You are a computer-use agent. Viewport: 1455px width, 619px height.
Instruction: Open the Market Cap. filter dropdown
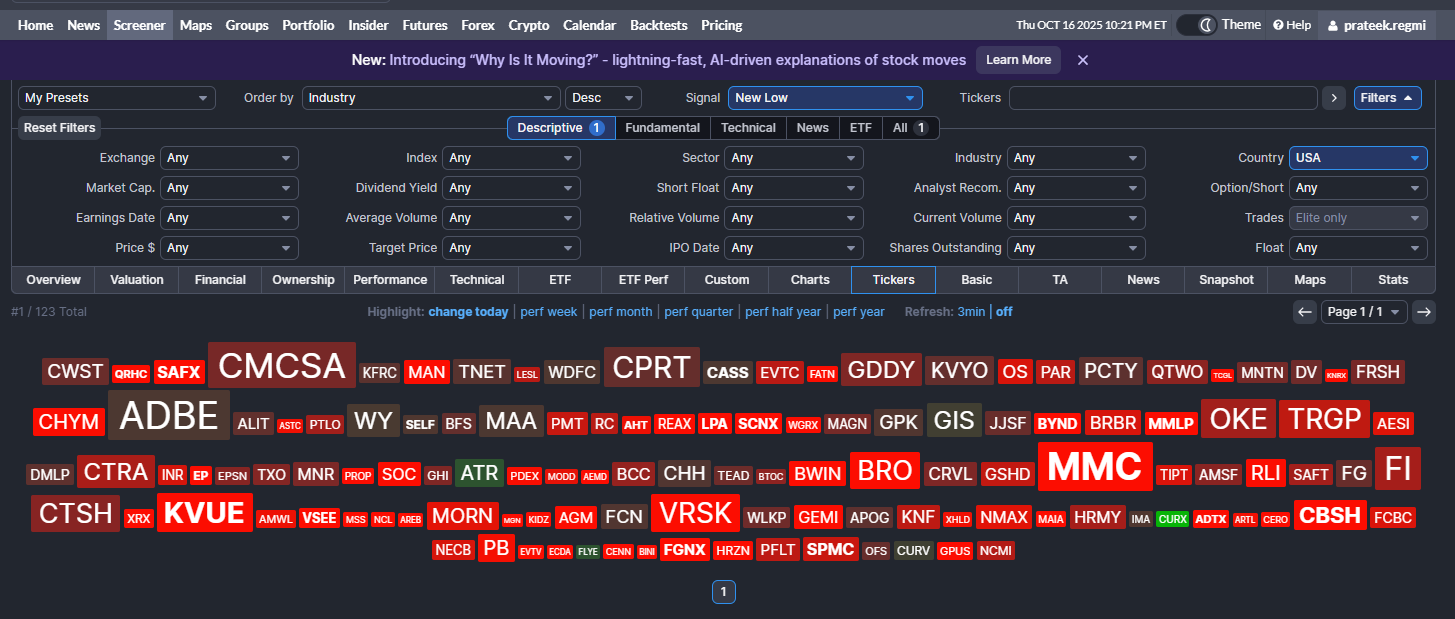[x=229, y=188]
